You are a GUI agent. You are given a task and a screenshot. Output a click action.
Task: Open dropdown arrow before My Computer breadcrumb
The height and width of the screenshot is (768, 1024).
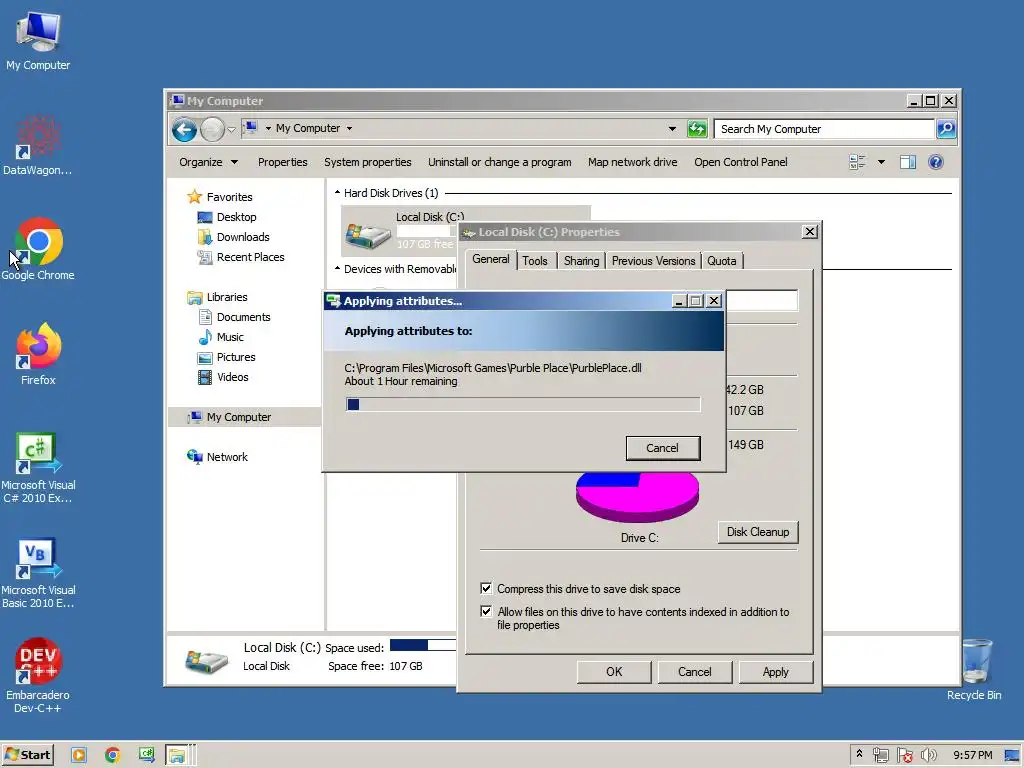tap(268, 129)
